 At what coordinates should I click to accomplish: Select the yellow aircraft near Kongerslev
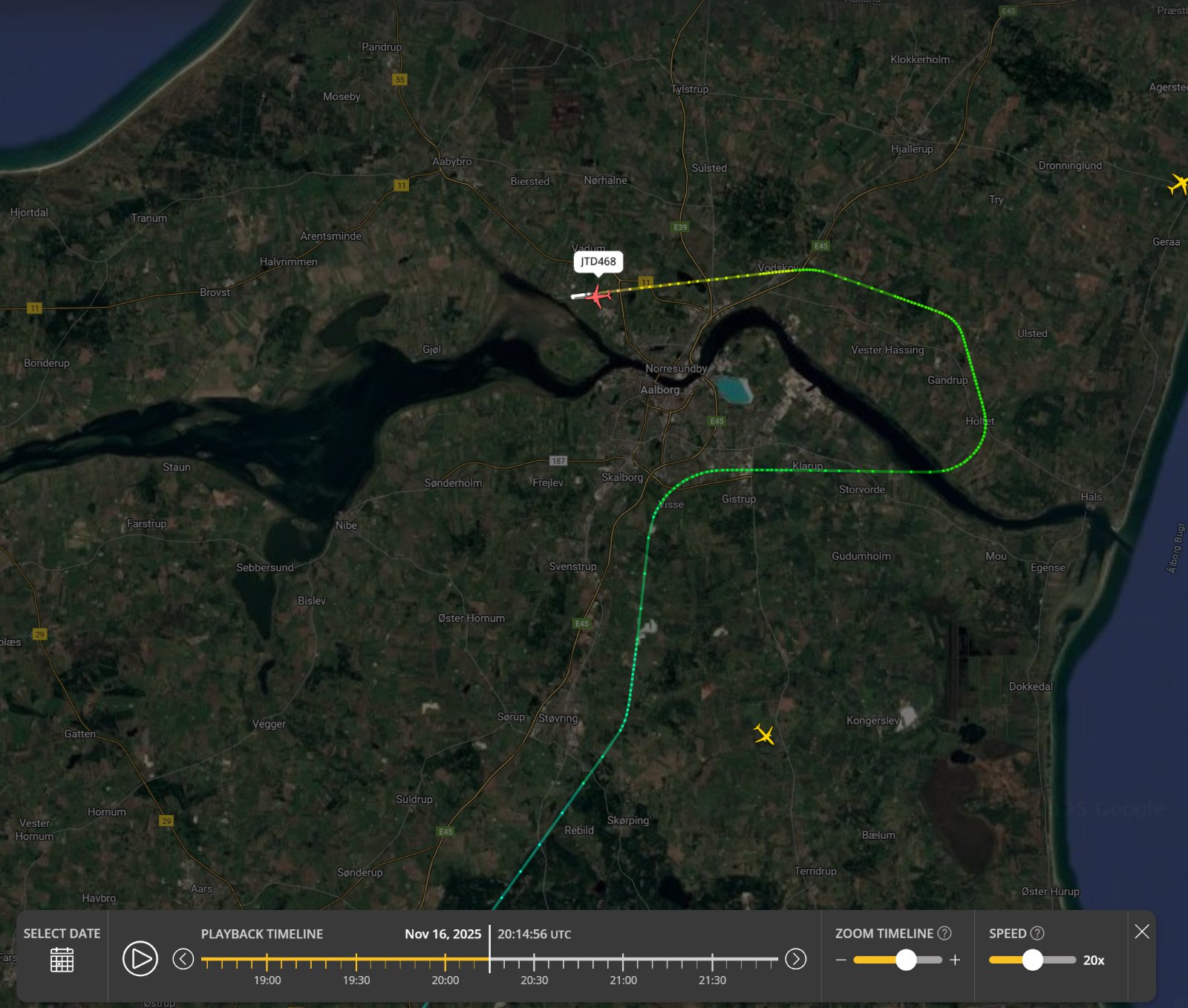(x=764, y=734)
